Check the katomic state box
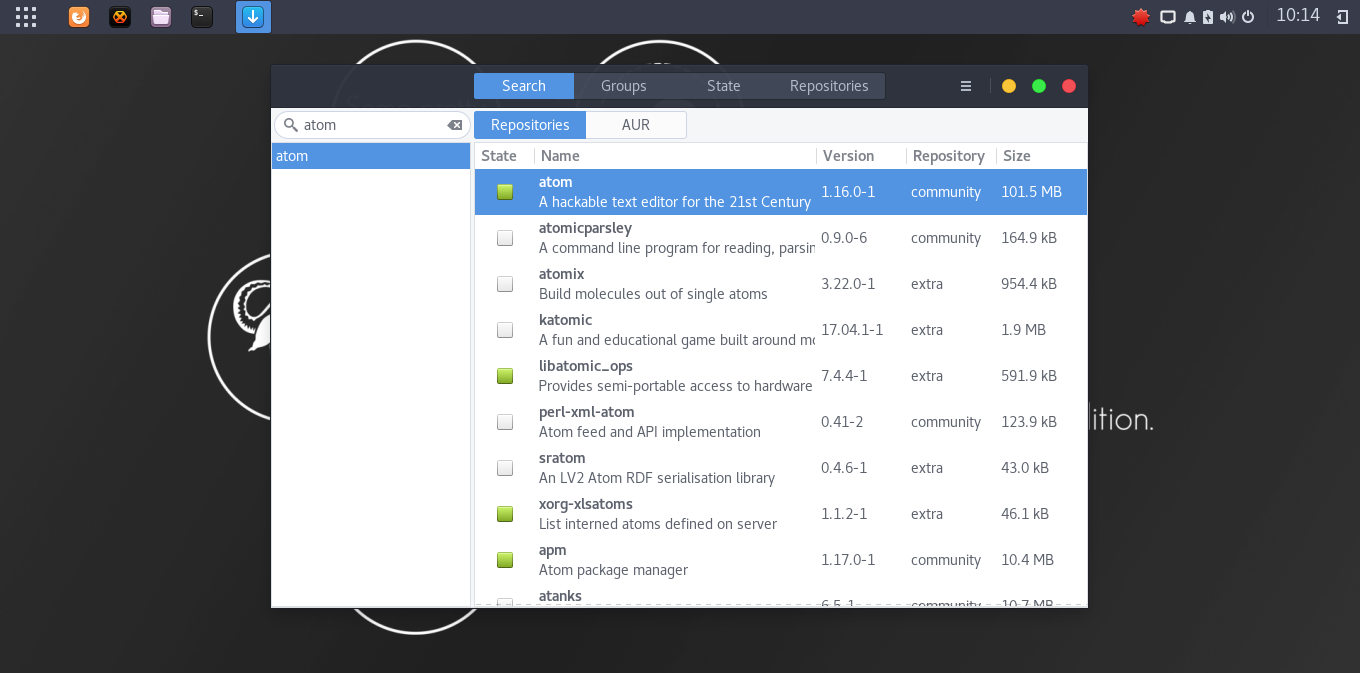 click(505, 330)
